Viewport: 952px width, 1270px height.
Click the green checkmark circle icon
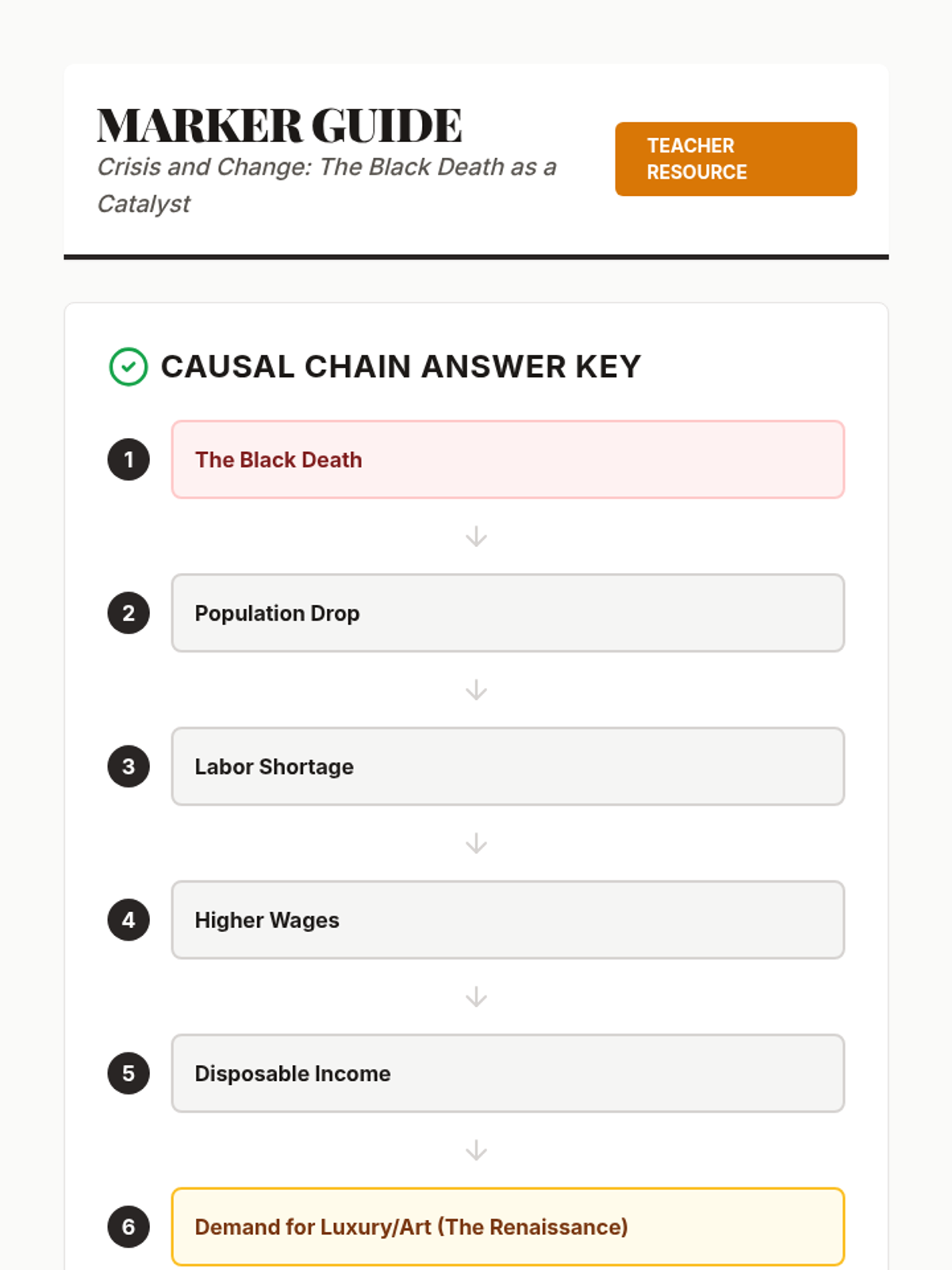tap(129, 367)
